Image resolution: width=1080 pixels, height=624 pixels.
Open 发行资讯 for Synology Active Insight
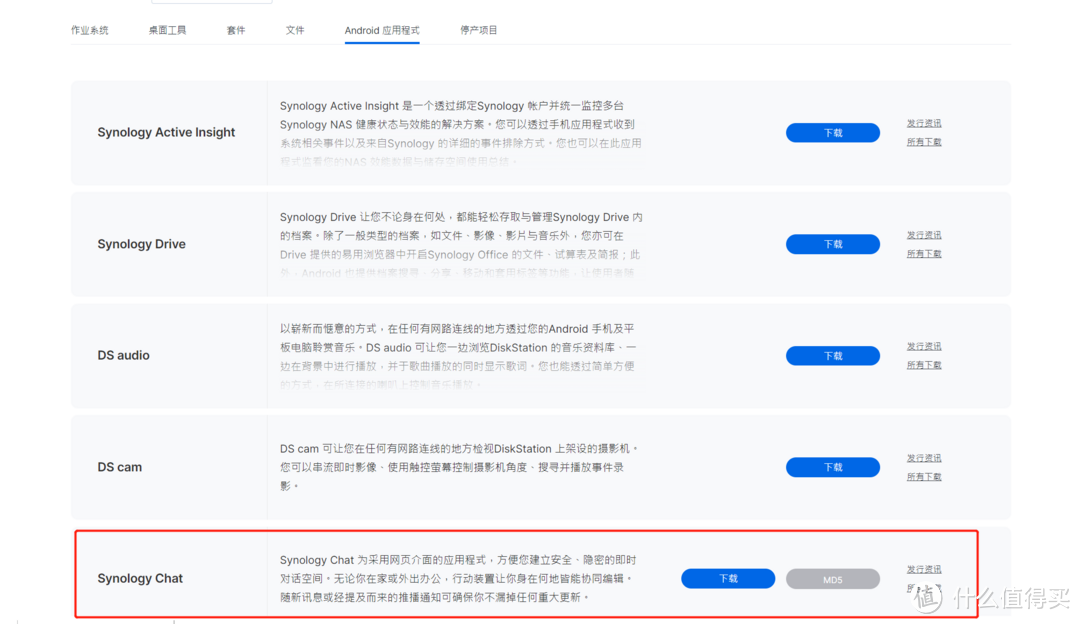pos(923,122)
